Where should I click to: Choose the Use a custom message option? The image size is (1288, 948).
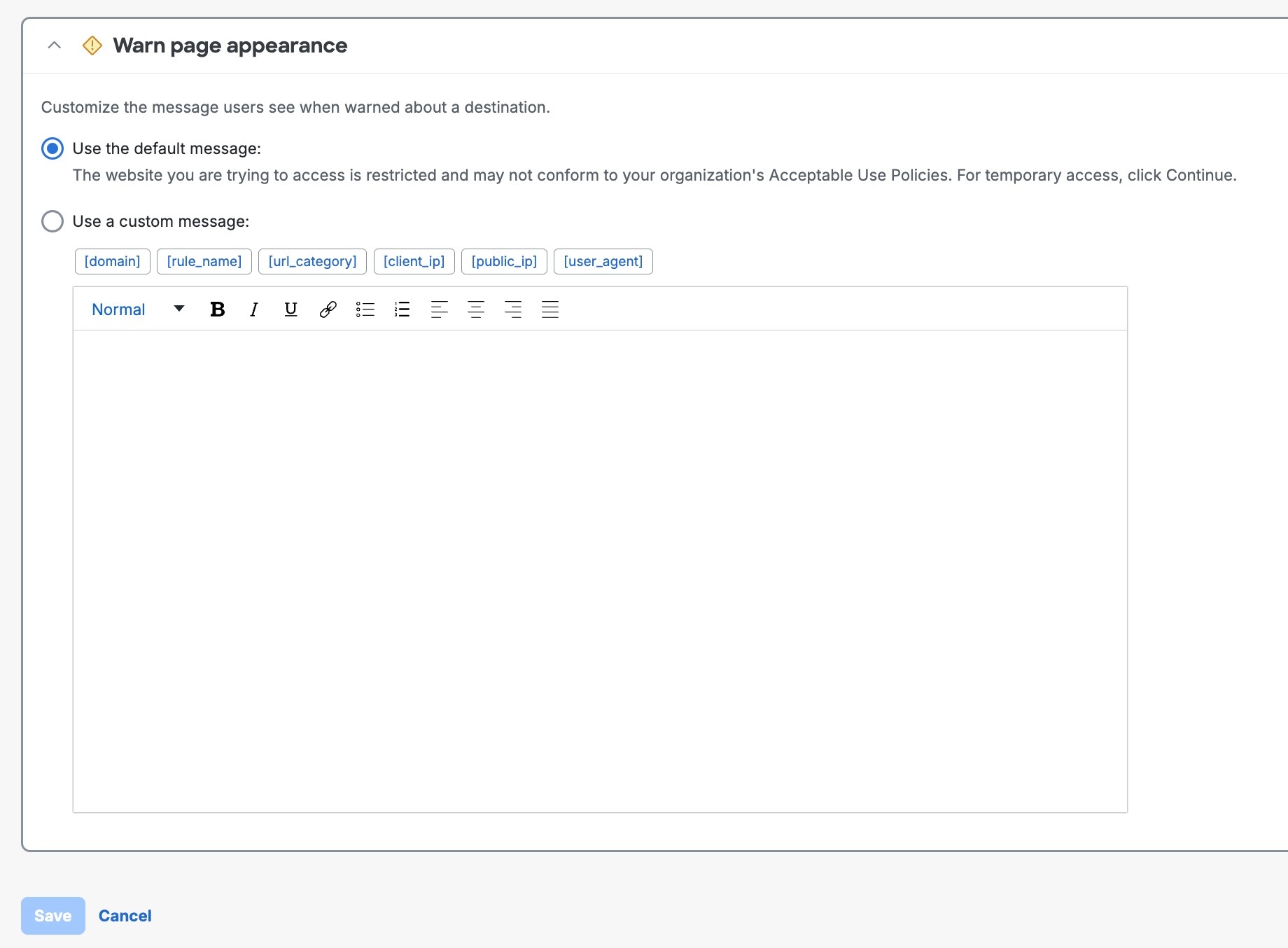coord(52,221)
